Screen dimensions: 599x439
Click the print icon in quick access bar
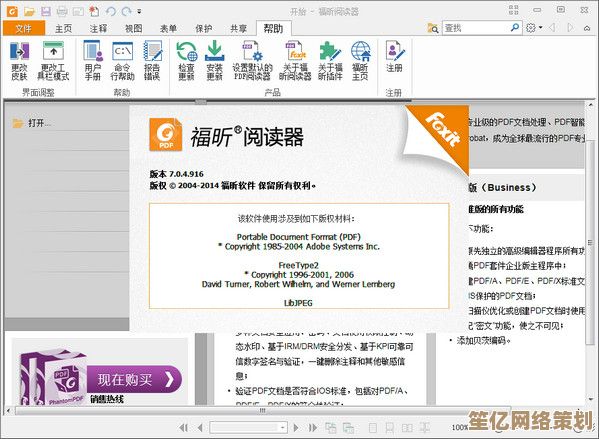pos(62,11)
